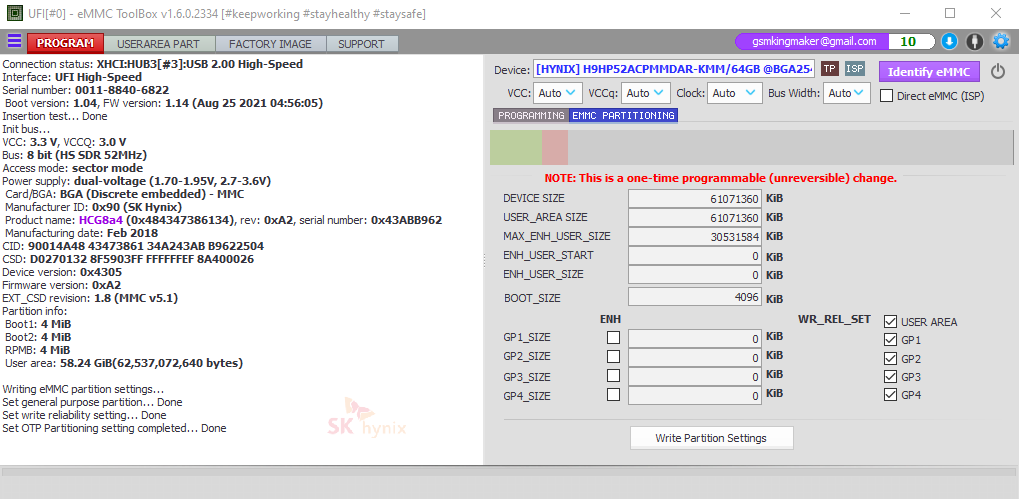Click the gray user-area portion of partition bar
The height and width of the screenshot is (499, 1019).
click(790, 147)
